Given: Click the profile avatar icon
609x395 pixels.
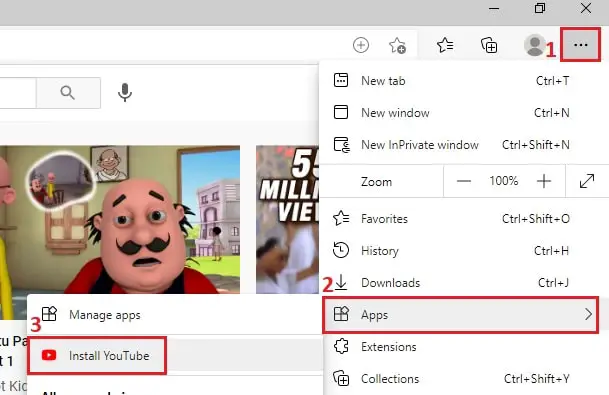Looking at the screenshot, I should (x=534, y=45).
